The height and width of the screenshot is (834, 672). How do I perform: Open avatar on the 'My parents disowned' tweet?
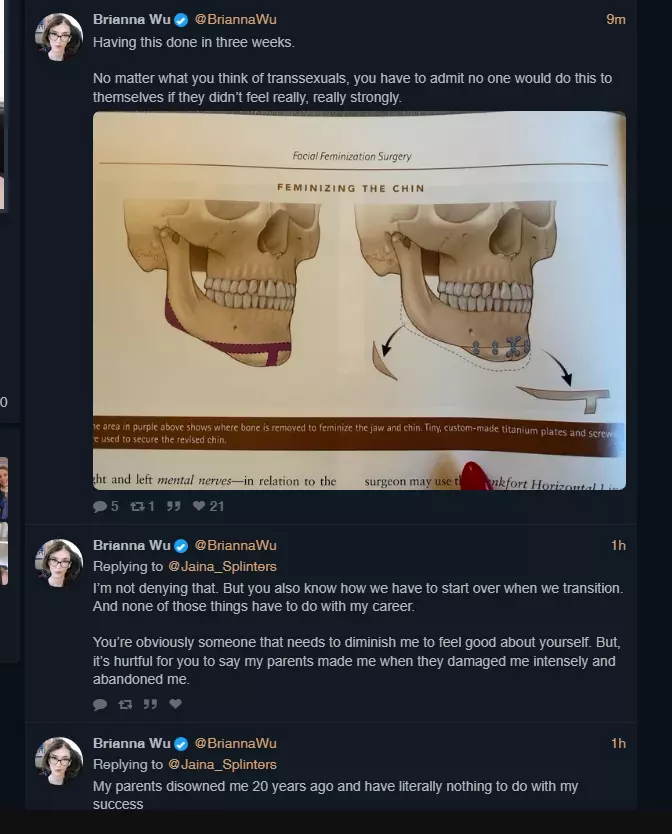(59, 761)
